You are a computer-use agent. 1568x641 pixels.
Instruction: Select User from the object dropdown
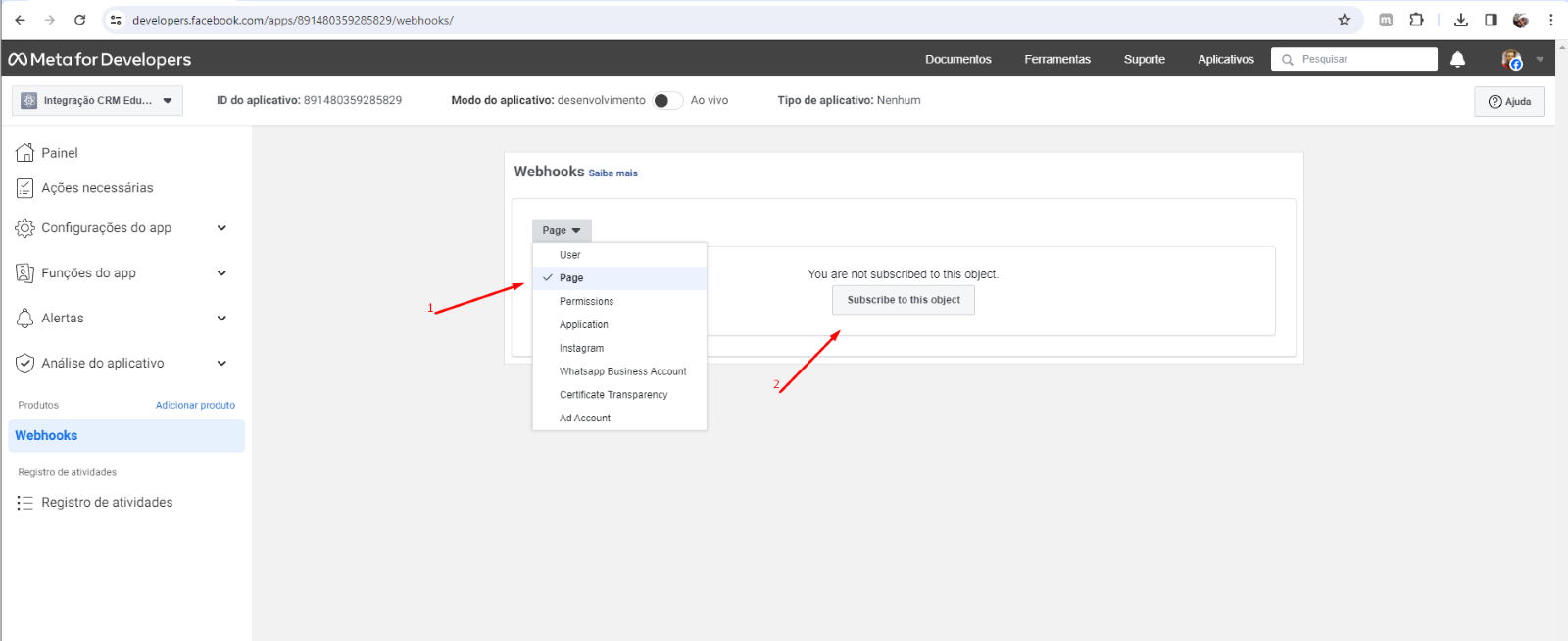(619, 255)
